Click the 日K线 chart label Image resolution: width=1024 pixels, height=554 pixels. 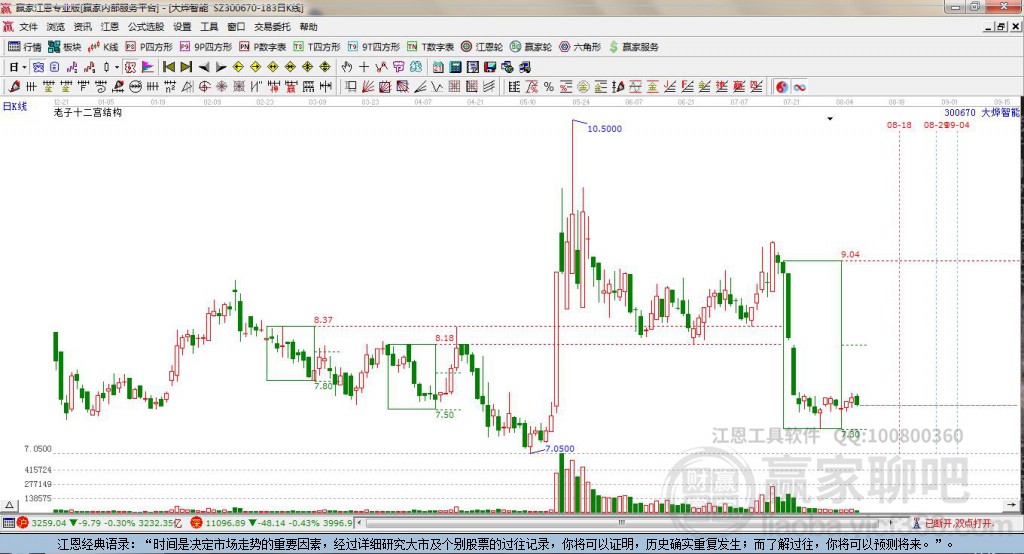pos(15,106)
